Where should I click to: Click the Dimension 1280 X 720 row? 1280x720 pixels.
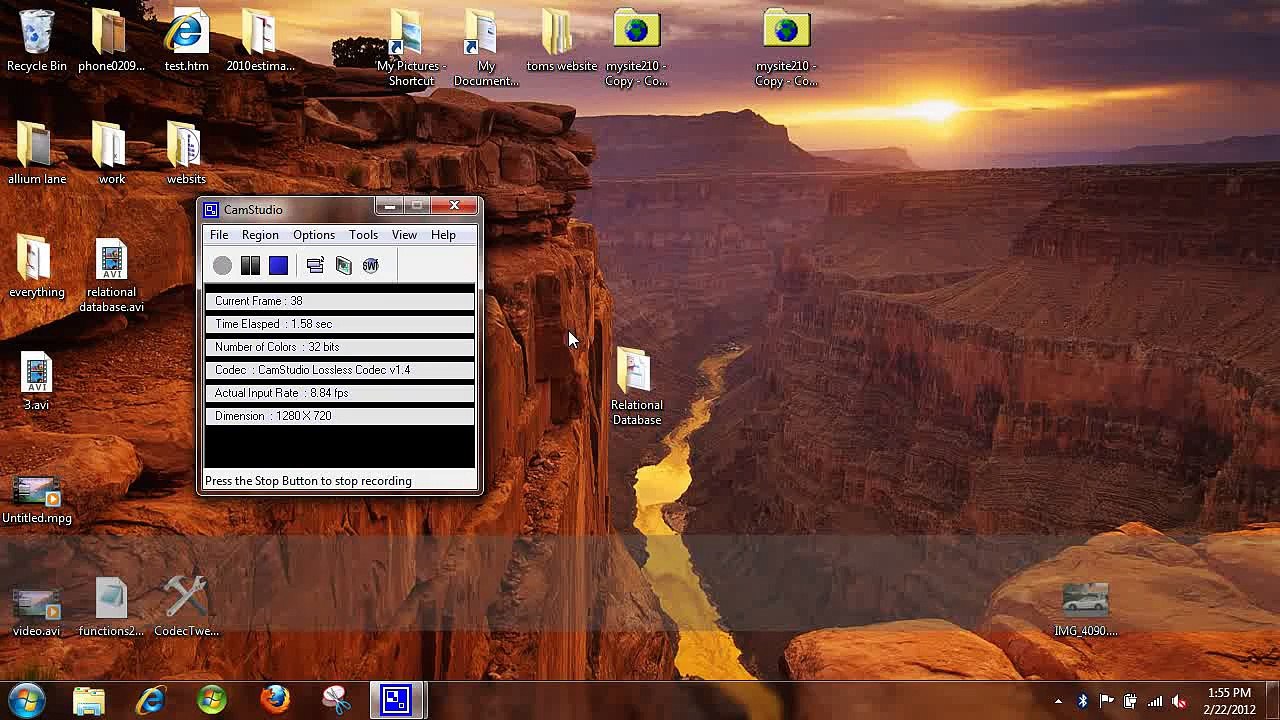pyautogui.click(x=340, y=416)
